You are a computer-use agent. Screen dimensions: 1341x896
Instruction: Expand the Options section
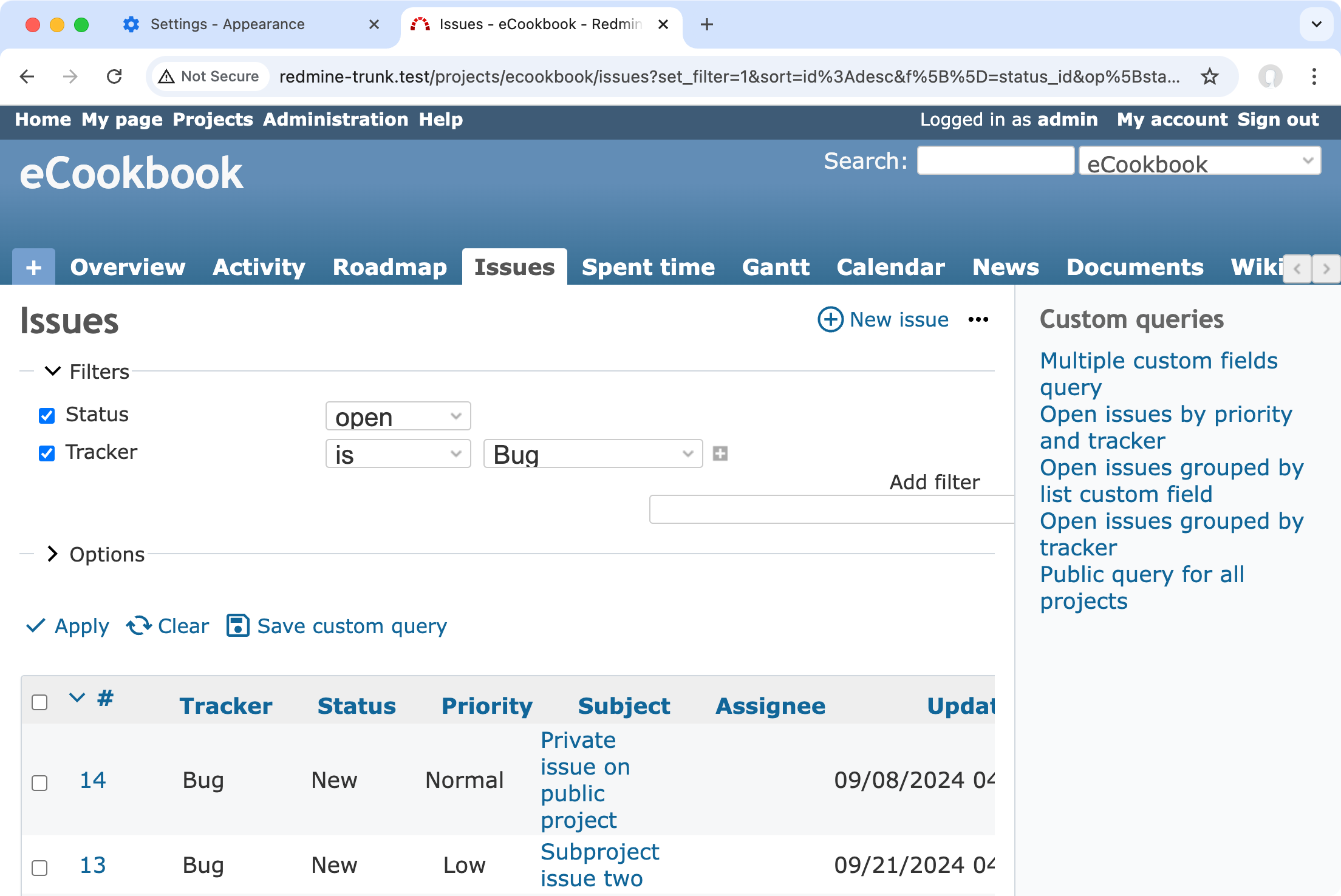pos(96,554)
